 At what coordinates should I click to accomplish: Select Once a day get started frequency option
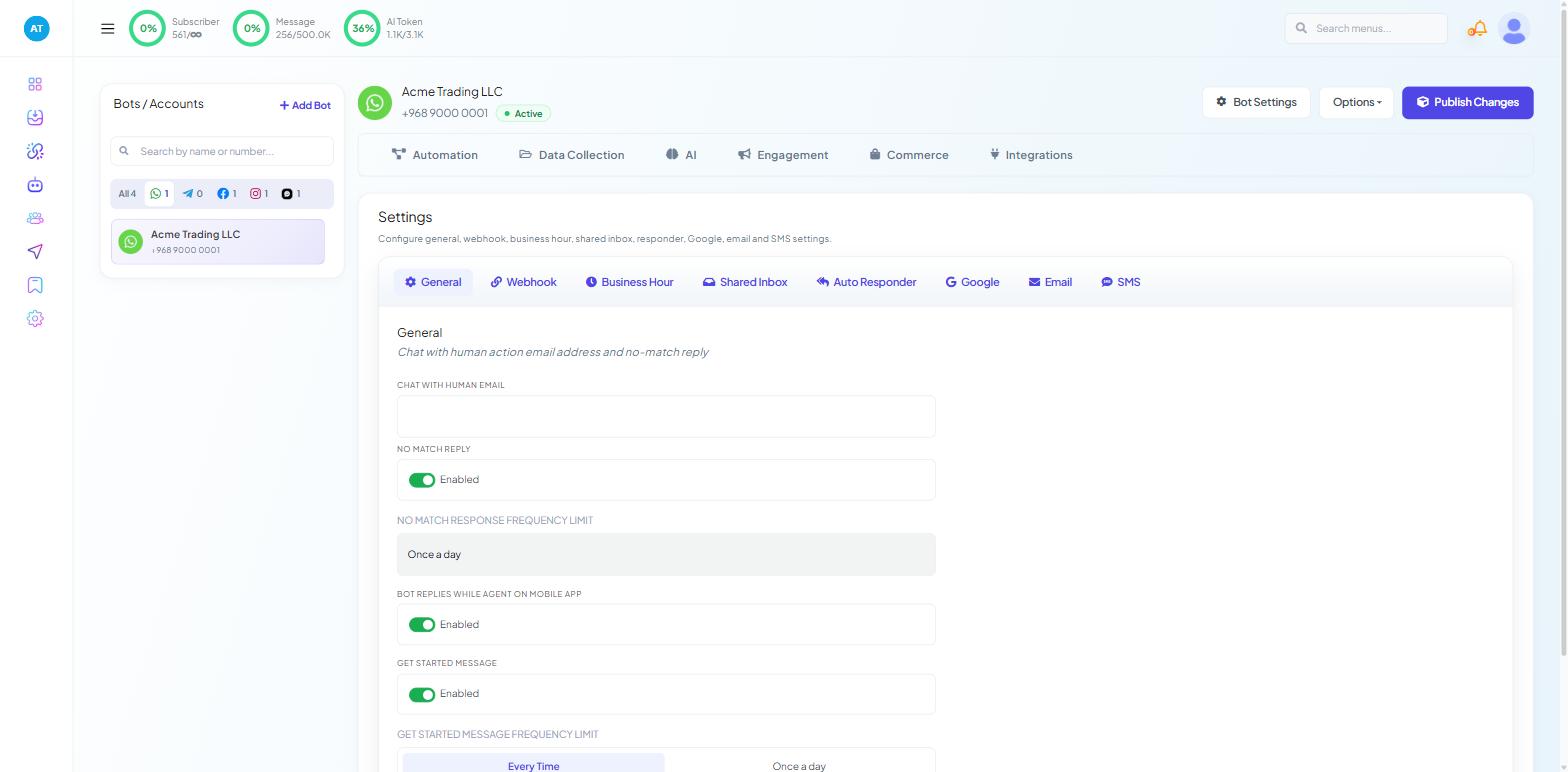click(x=798, y=765)
